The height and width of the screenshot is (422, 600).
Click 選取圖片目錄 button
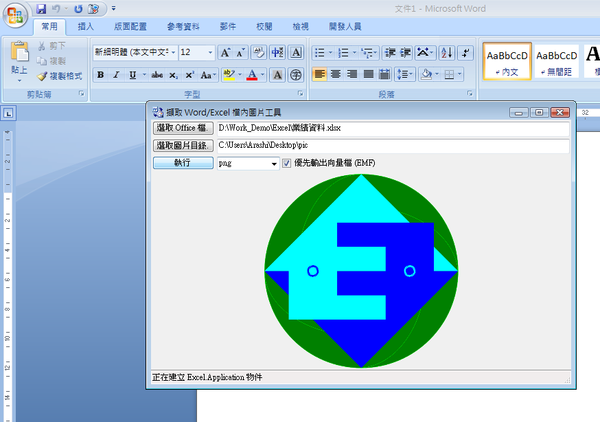click(183, 145)
